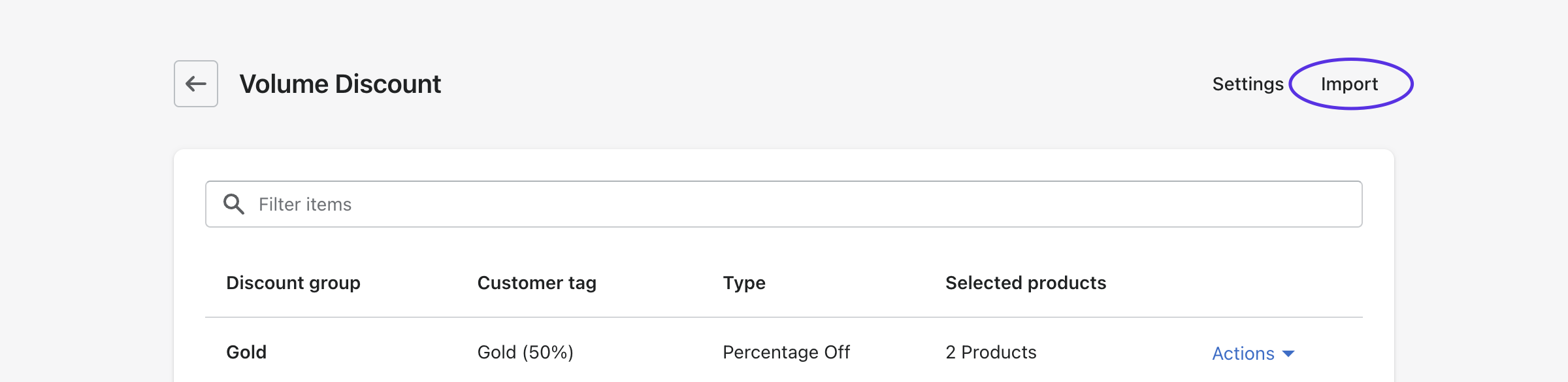The height and width of the screenshot is (382, 1568).
Task: Click the Customer tag column header
Action: [536, 283]
